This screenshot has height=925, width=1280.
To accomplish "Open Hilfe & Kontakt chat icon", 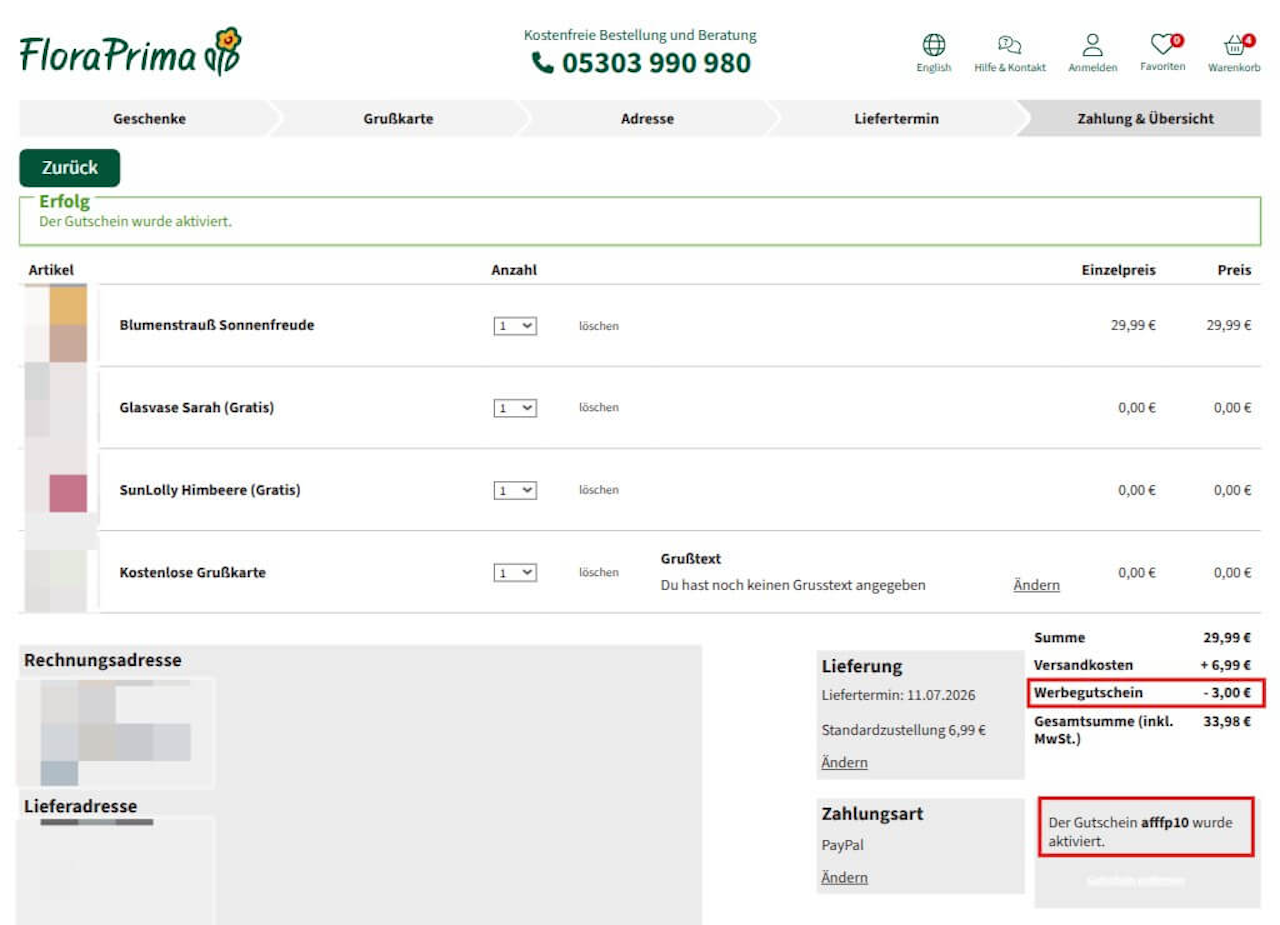I will tap(1009, 46).
